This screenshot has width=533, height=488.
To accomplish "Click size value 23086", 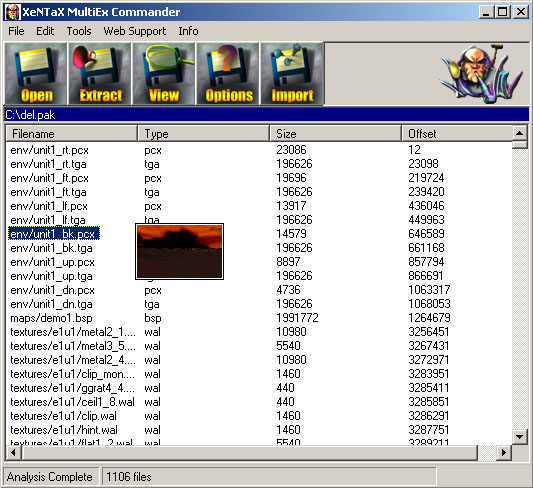I will point(291,150).
